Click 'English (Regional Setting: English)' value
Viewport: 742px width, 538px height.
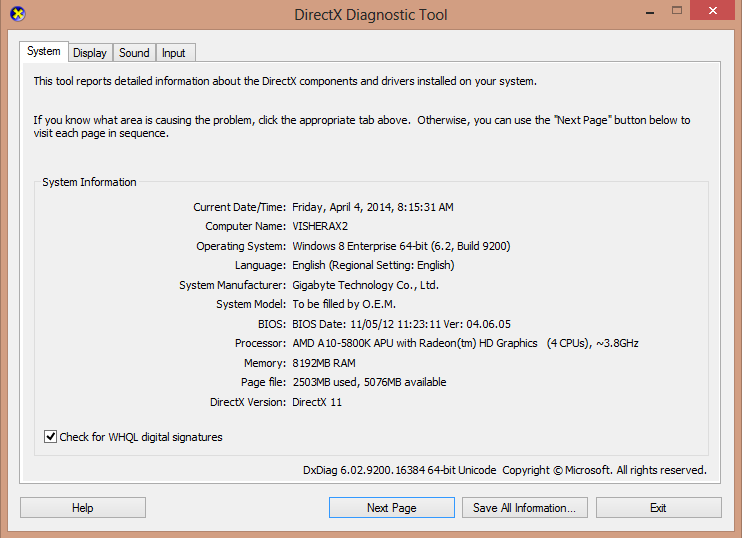(x=373, y=265)
